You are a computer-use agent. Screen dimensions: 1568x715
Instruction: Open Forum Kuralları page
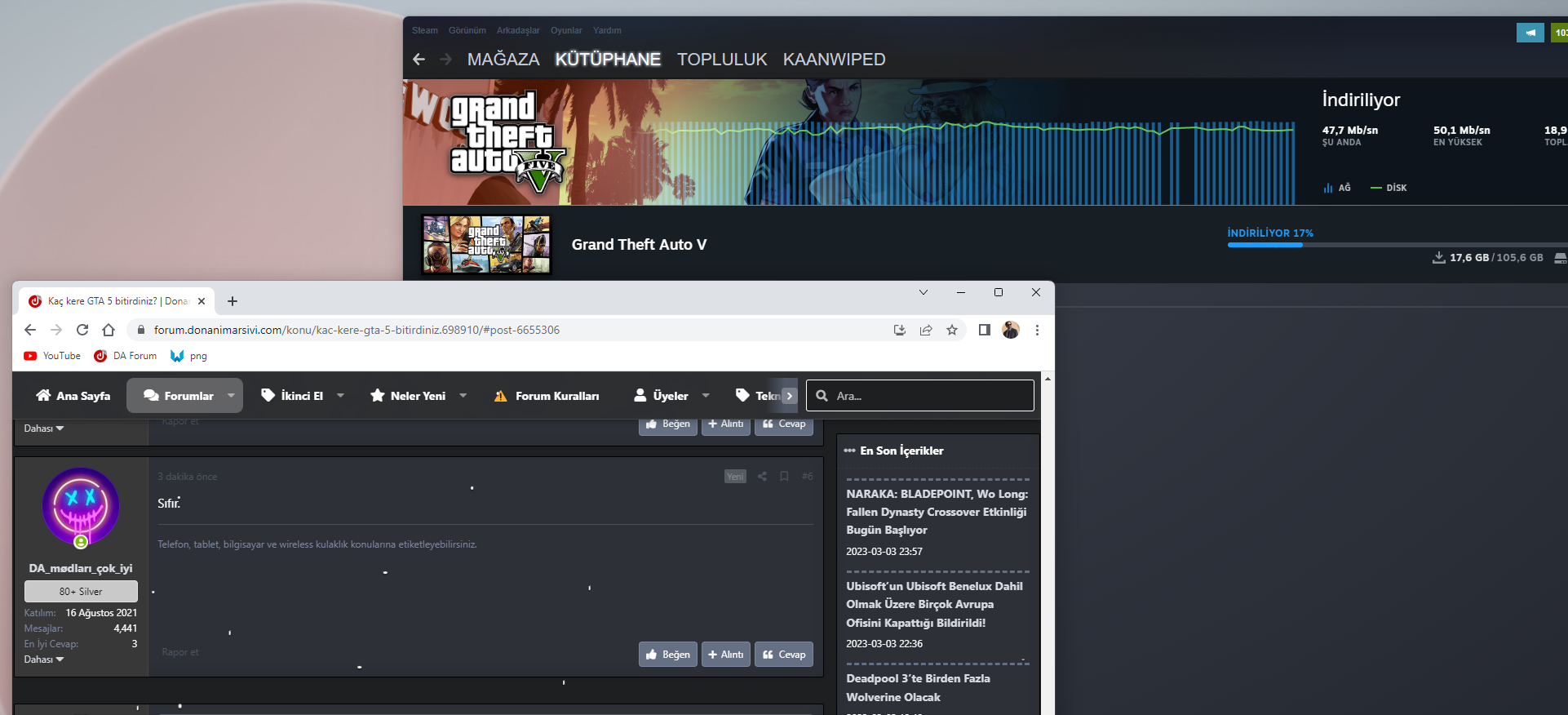point(547,396)
